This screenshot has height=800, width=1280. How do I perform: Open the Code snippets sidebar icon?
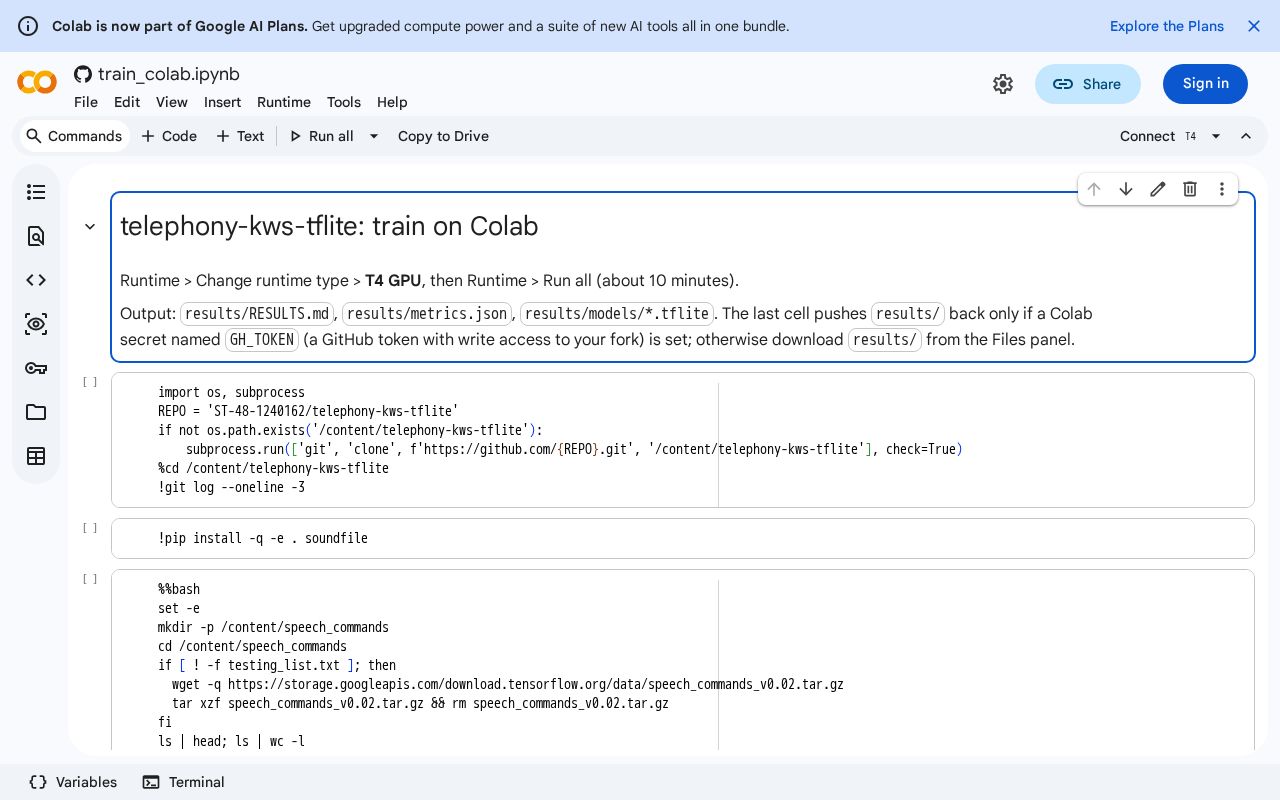(x=36, y=280)
